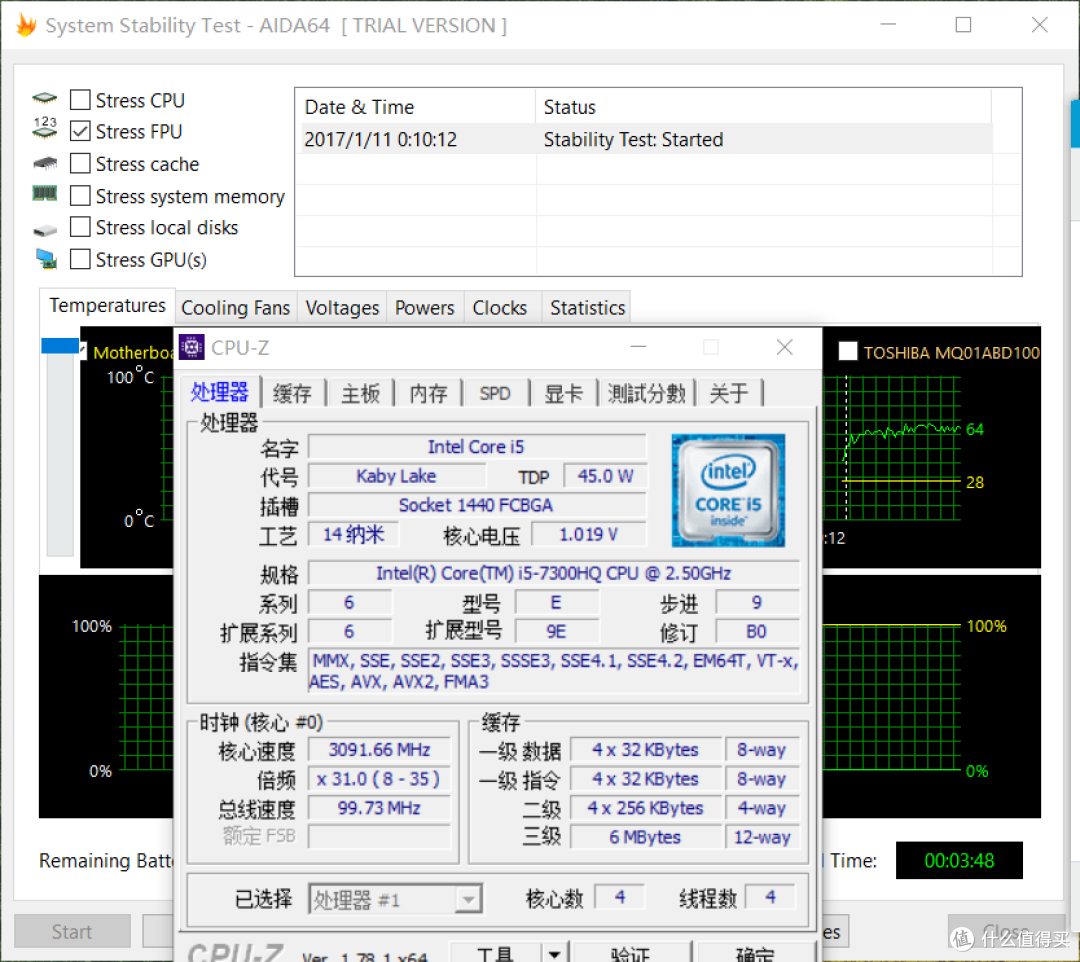This screenshot has width=1080, height=962.
Task: Click the Socket 1440 FCBGA field
Action: tap(477, 505)
